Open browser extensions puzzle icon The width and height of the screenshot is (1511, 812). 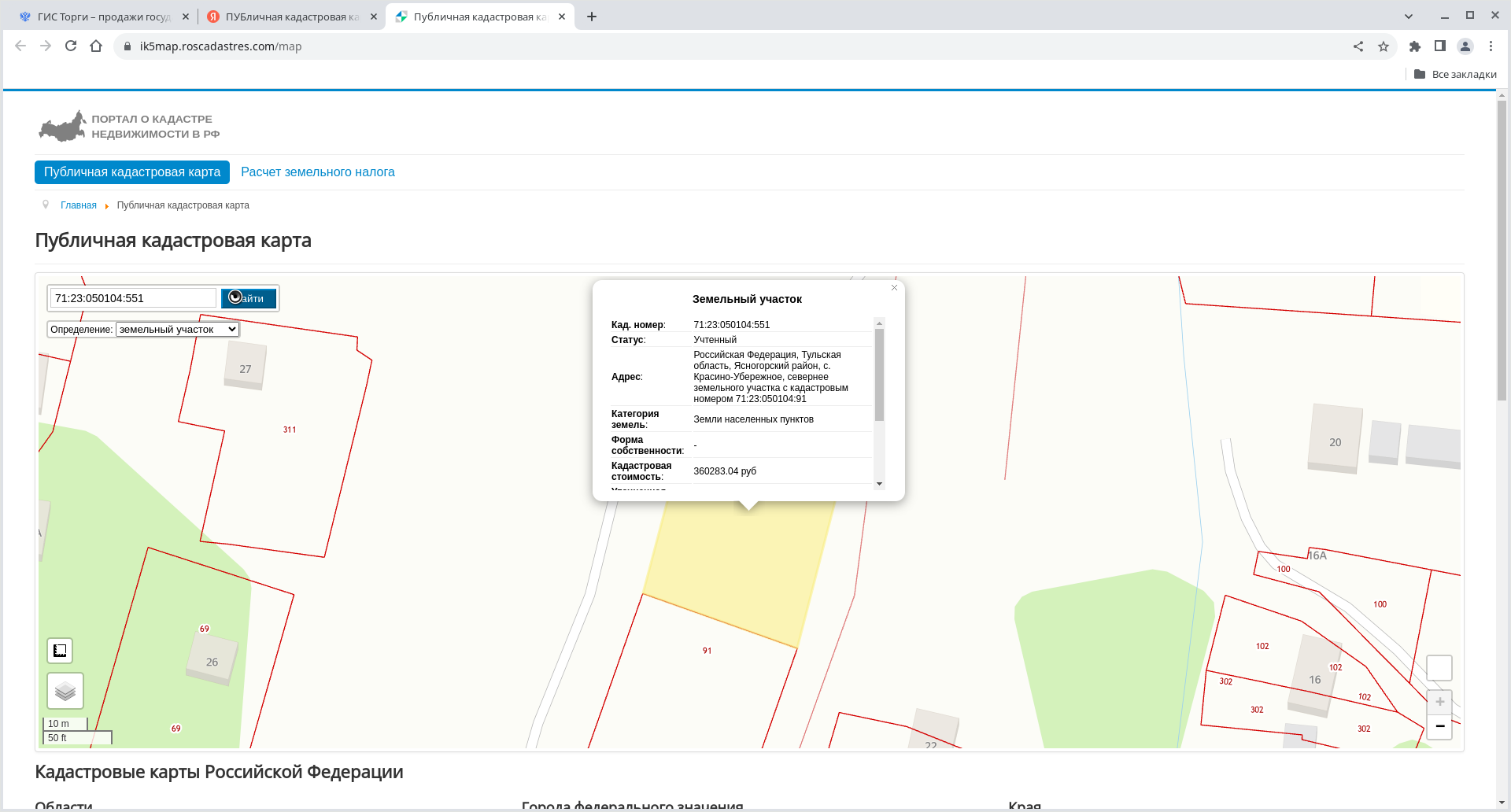(1414, 46)
